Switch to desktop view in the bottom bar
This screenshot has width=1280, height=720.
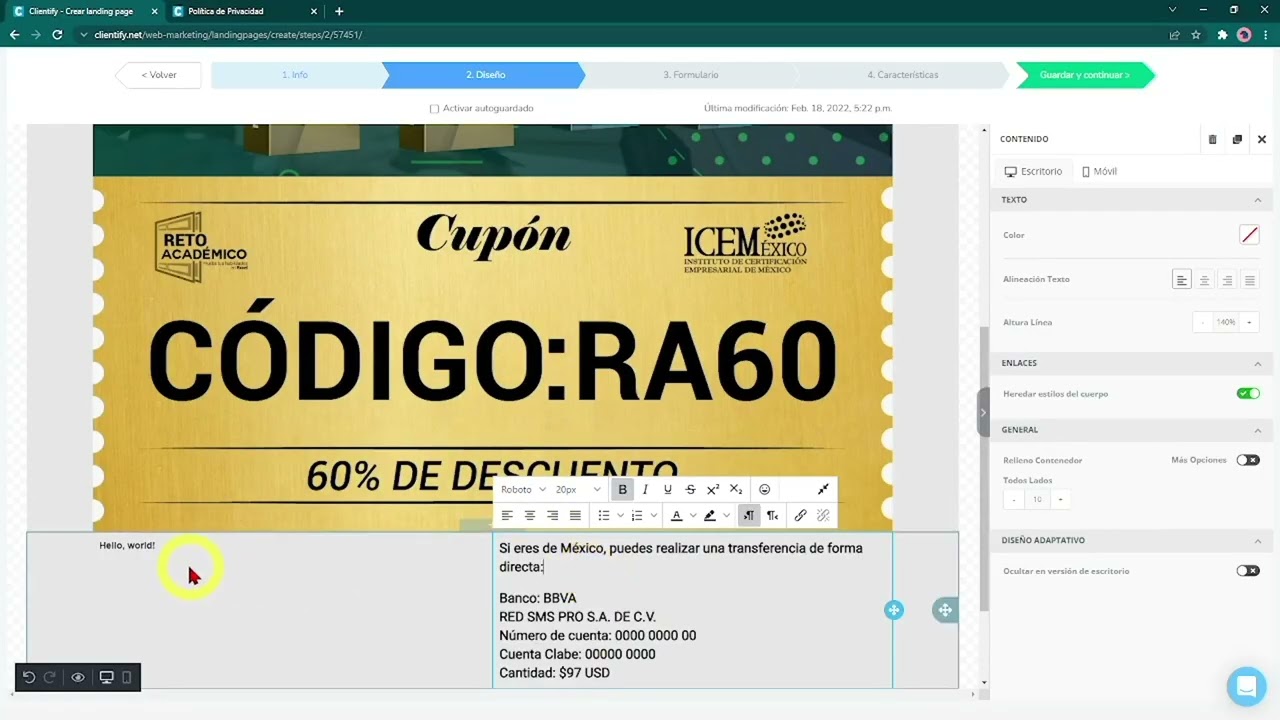(107, 677)
